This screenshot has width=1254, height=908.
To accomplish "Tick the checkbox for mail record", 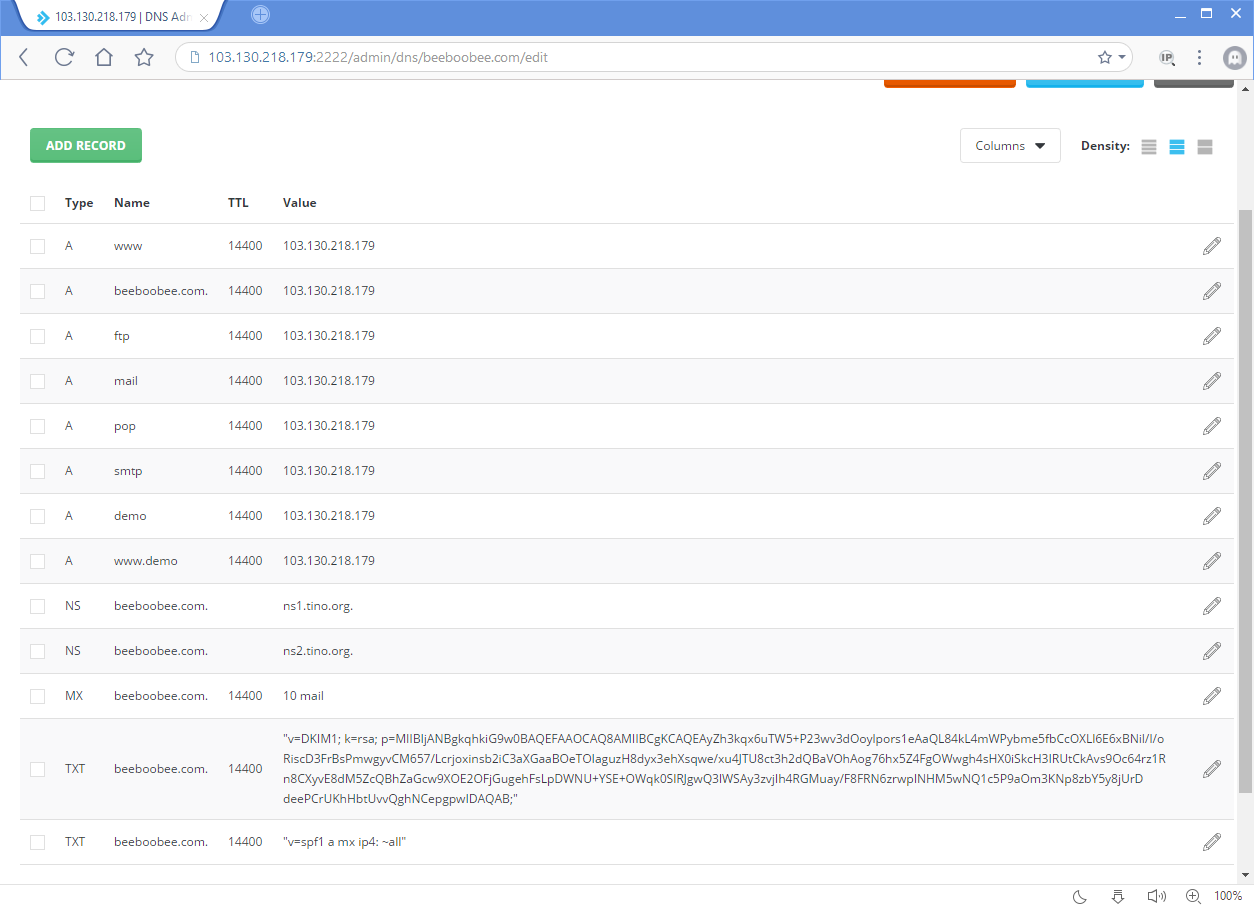I will point(38,381).
